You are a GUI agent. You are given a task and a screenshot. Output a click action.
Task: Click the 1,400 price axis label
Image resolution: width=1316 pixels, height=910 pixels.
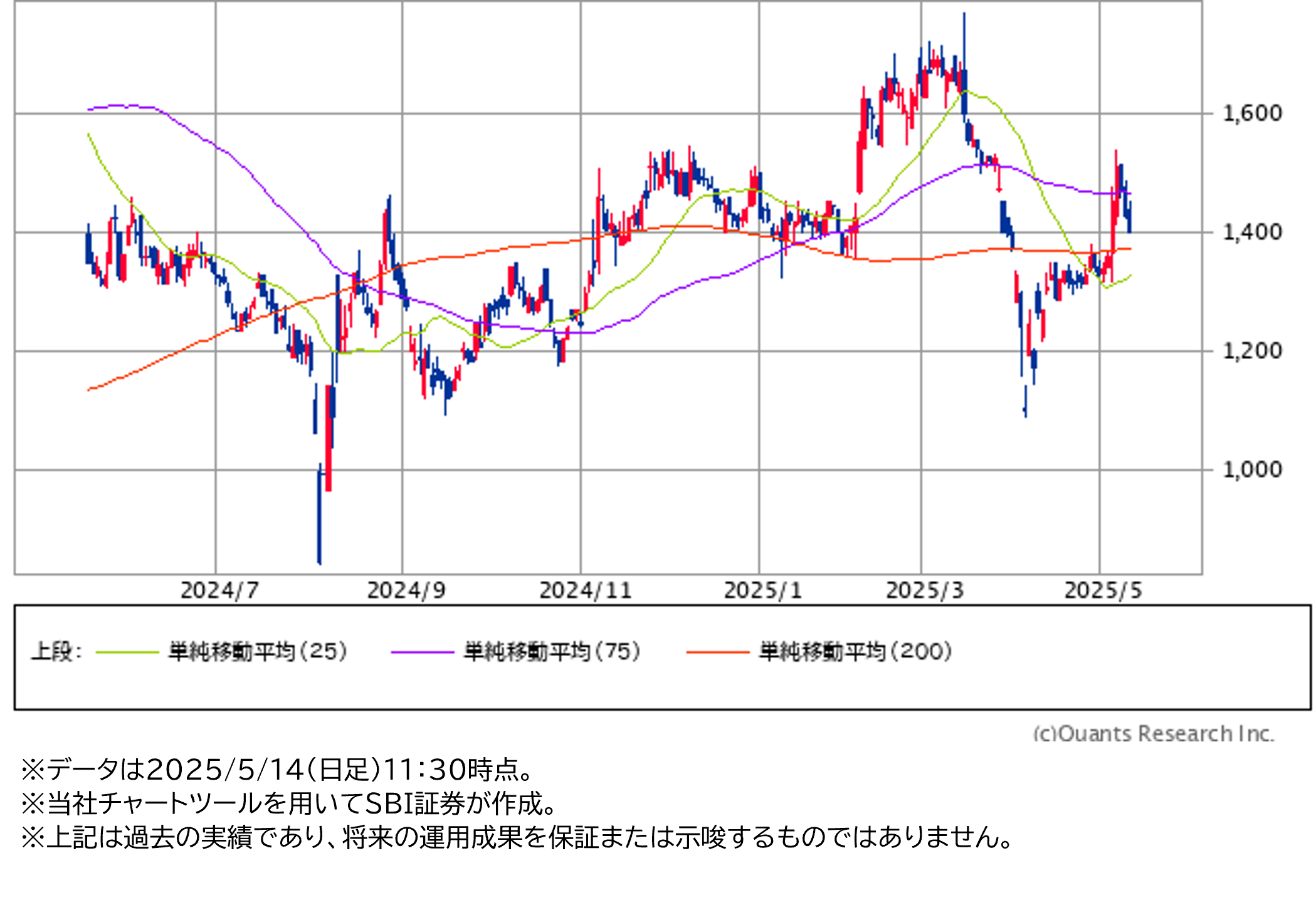(1252, 233)
